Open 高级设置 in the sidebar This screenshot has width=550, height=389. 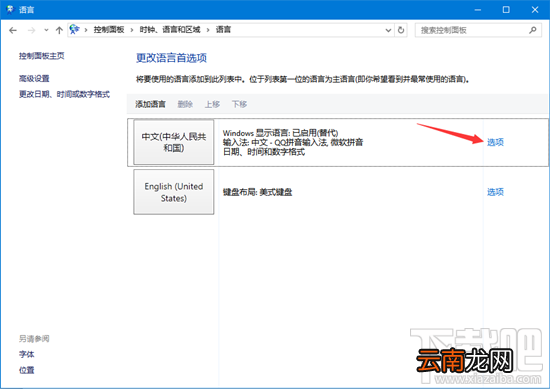pyautogui.click(x=34, y=79)
